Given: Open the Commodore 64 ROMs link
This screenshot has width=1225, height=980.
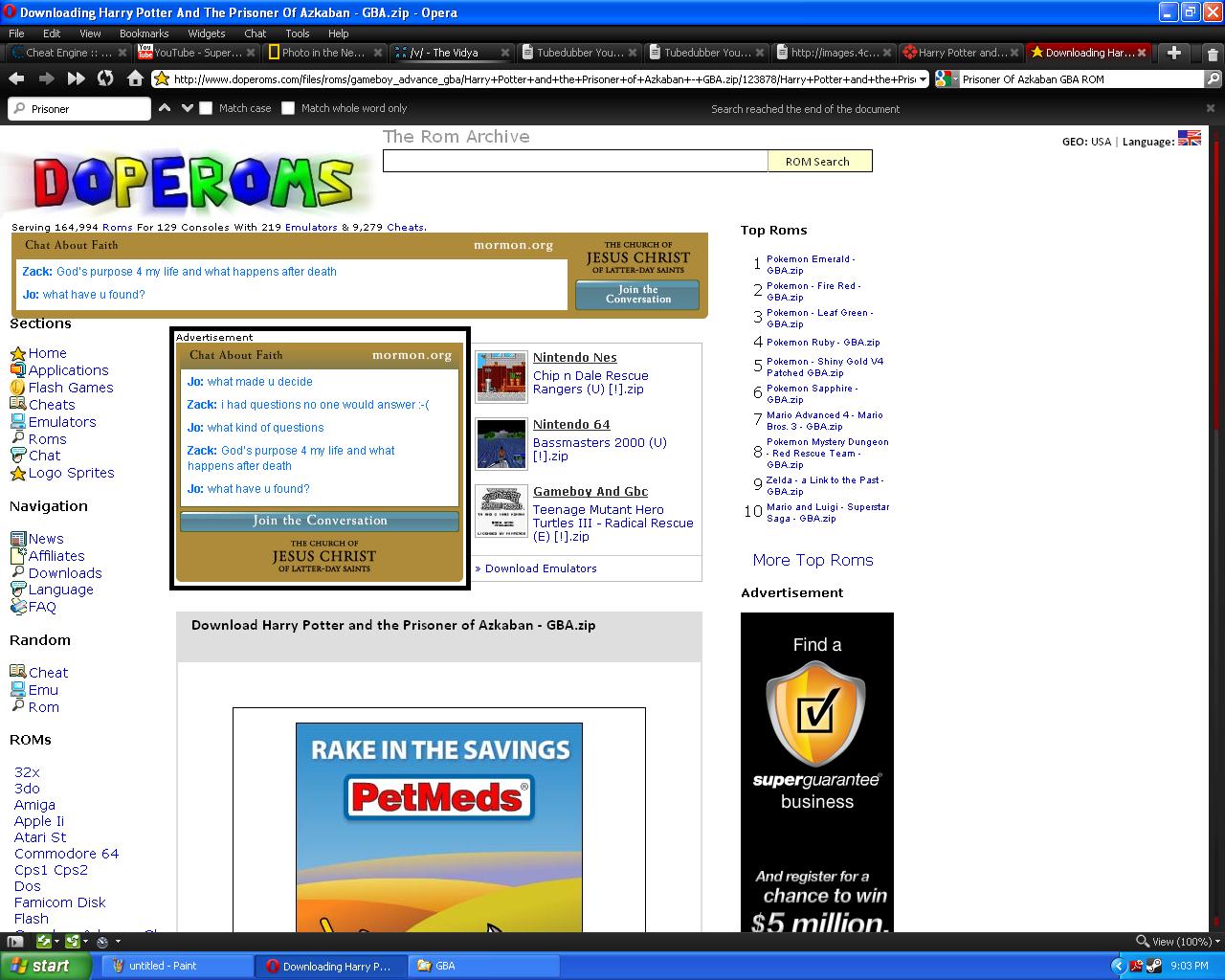Looking at the screenshot, I should [x=66, y=854].
